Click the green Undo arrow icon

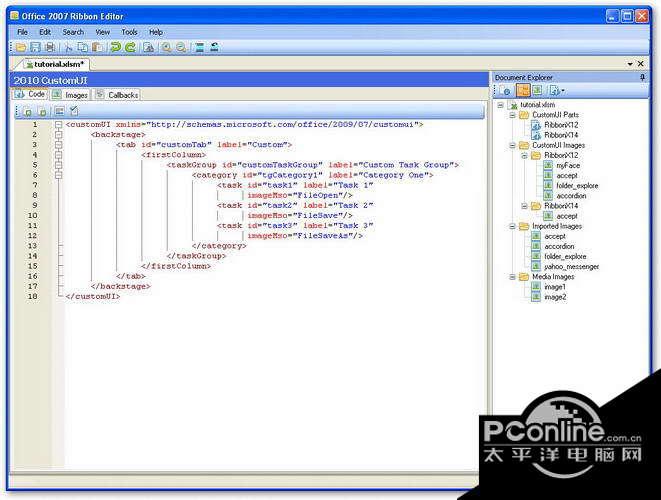pos(115,48)
